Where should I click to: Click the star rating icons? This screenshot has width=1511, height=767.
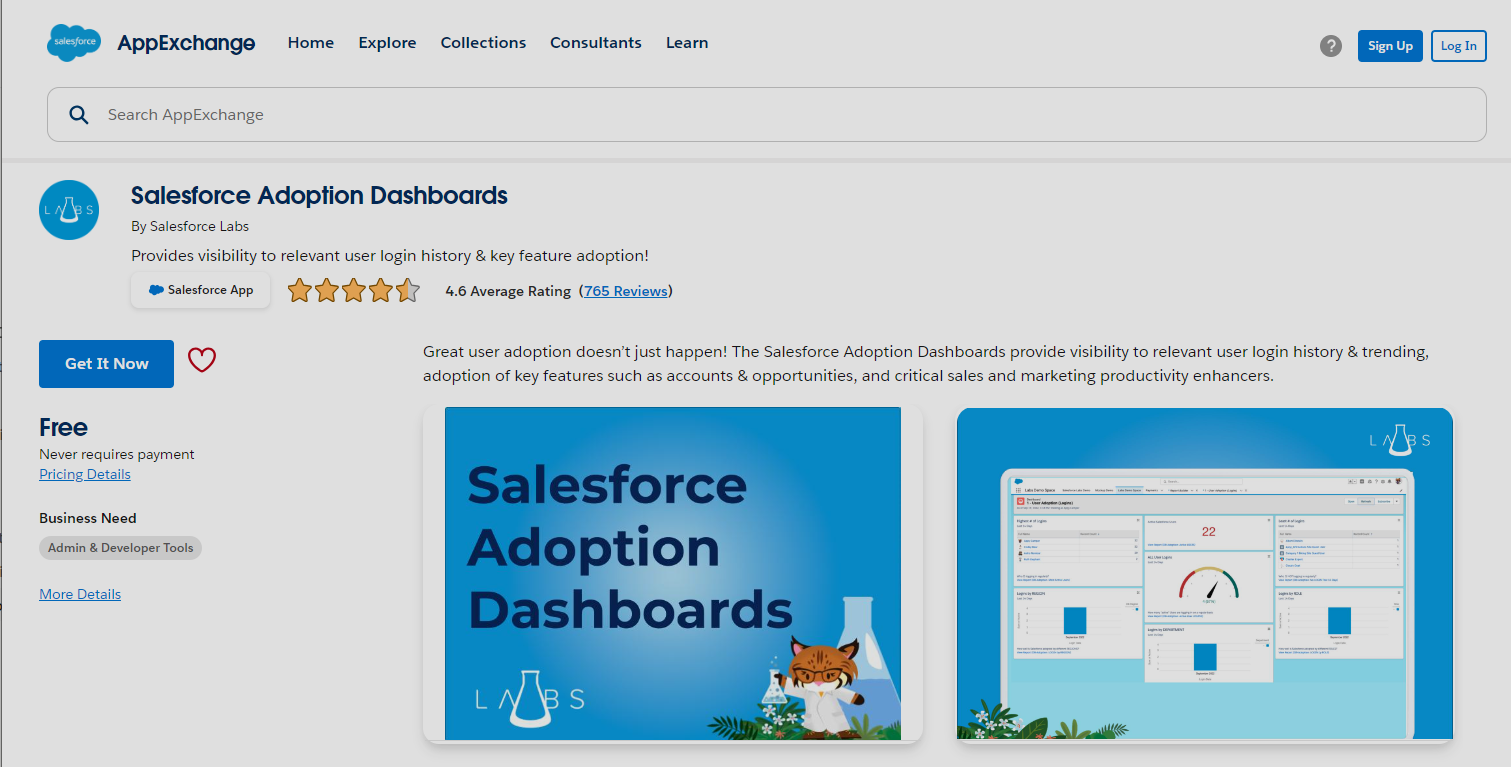354,291
